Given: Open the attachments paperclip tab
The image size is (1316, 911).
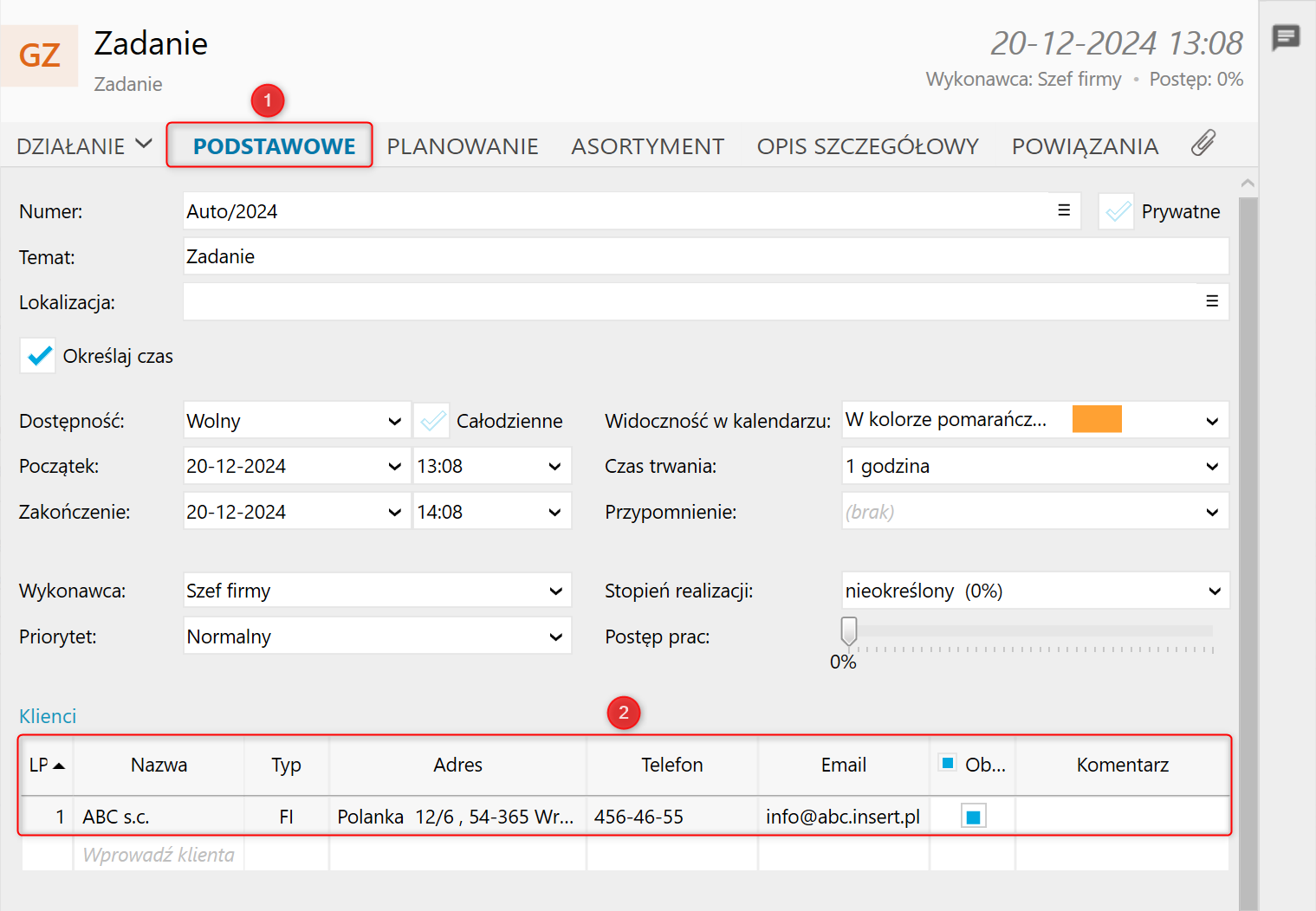Looking at the screenshot, I should [1203, 144].
